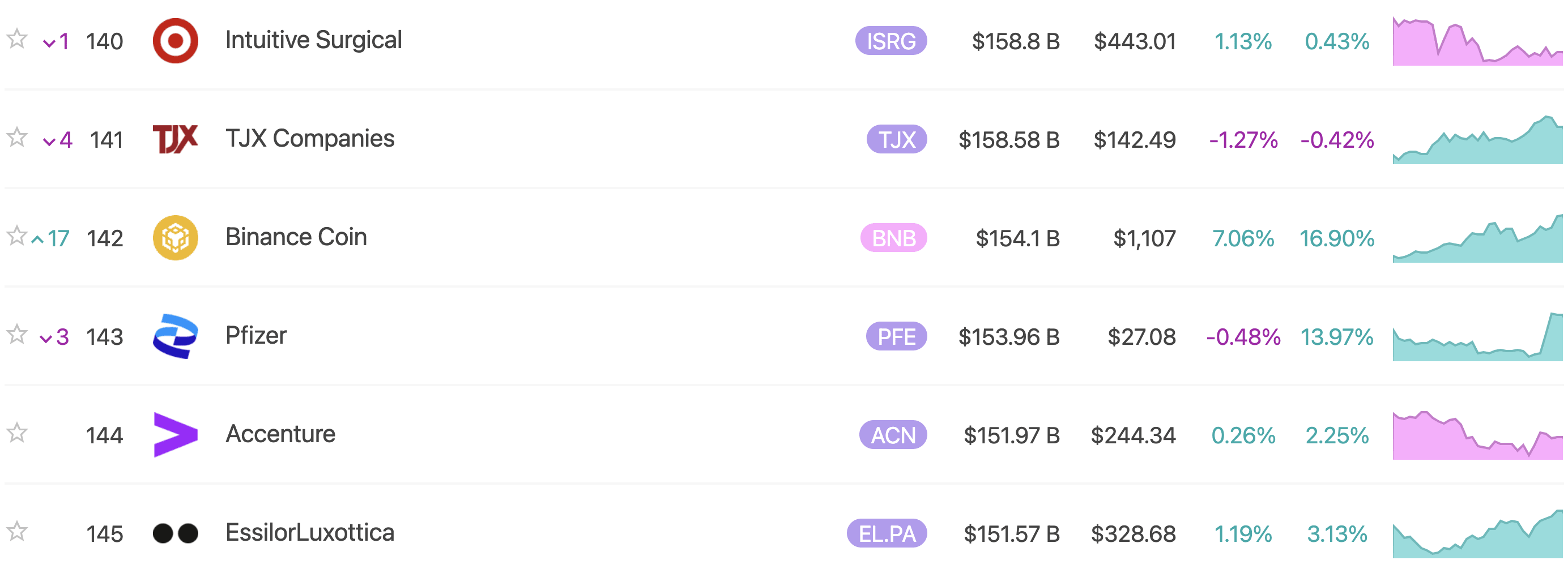Add Accenture to favorites via star

click(17, 434)
